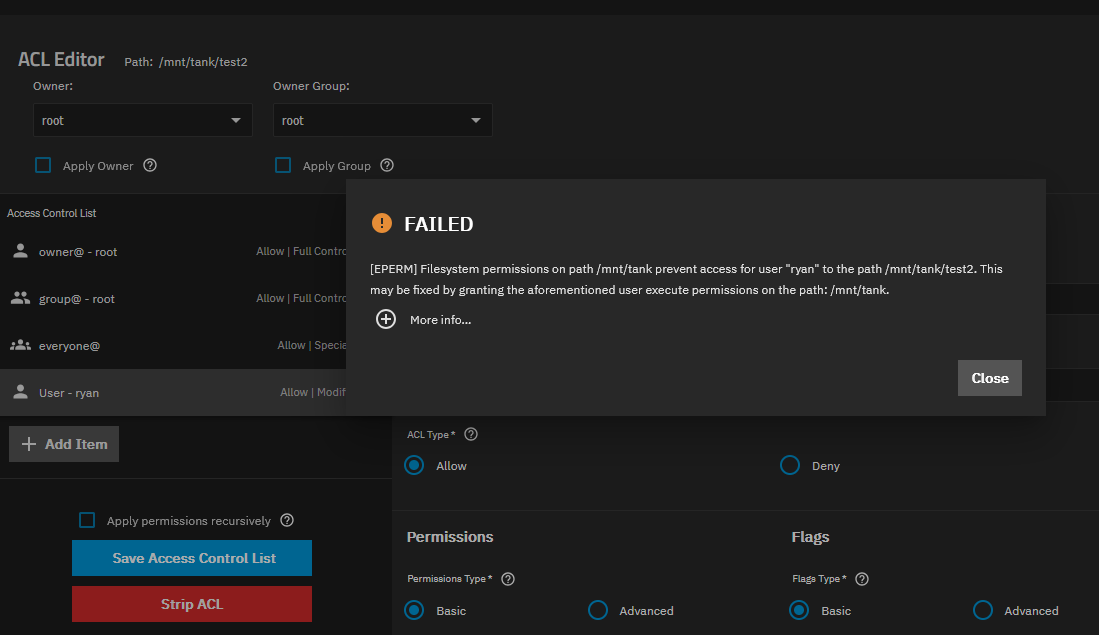This screenshot has width=1099, height=635.
Task: Click the help icon beside Apply Group
Action: tap(387, 166)
